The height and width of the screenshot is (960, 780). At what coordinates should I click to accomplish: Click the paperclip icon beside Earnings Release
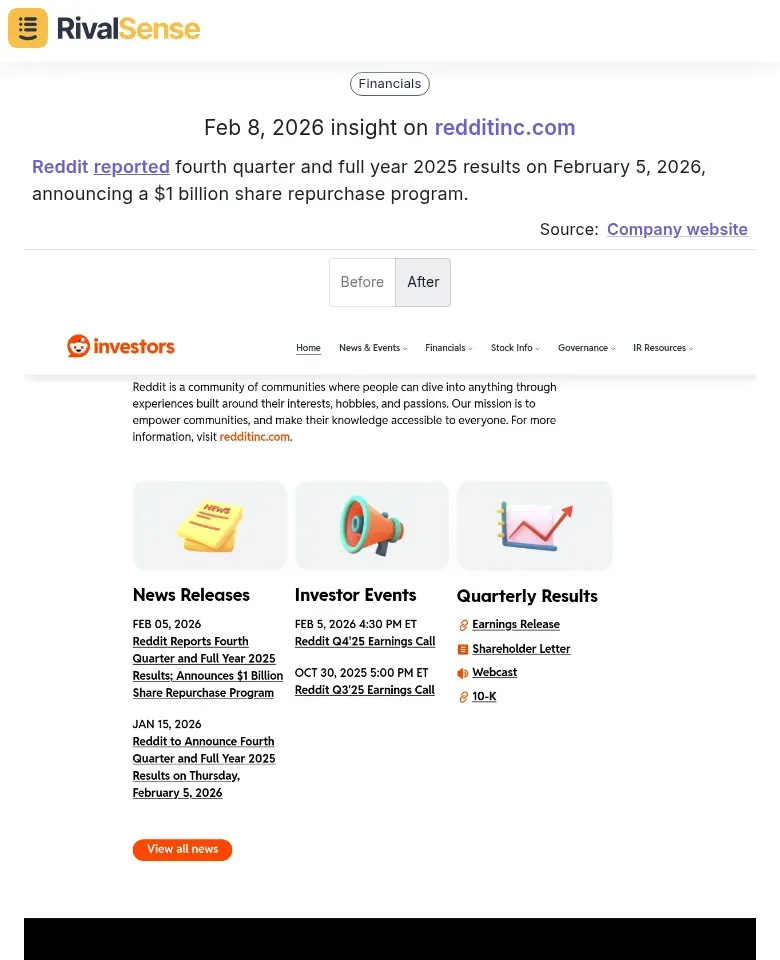click(462, 624)
